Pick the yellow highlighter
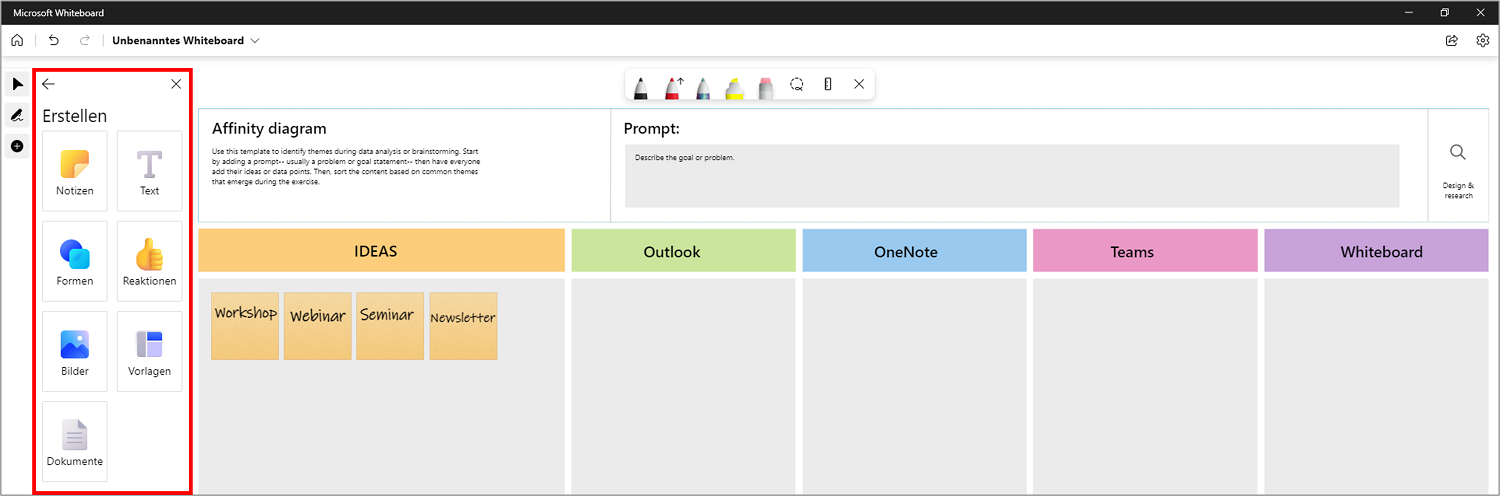 [734, 87]
